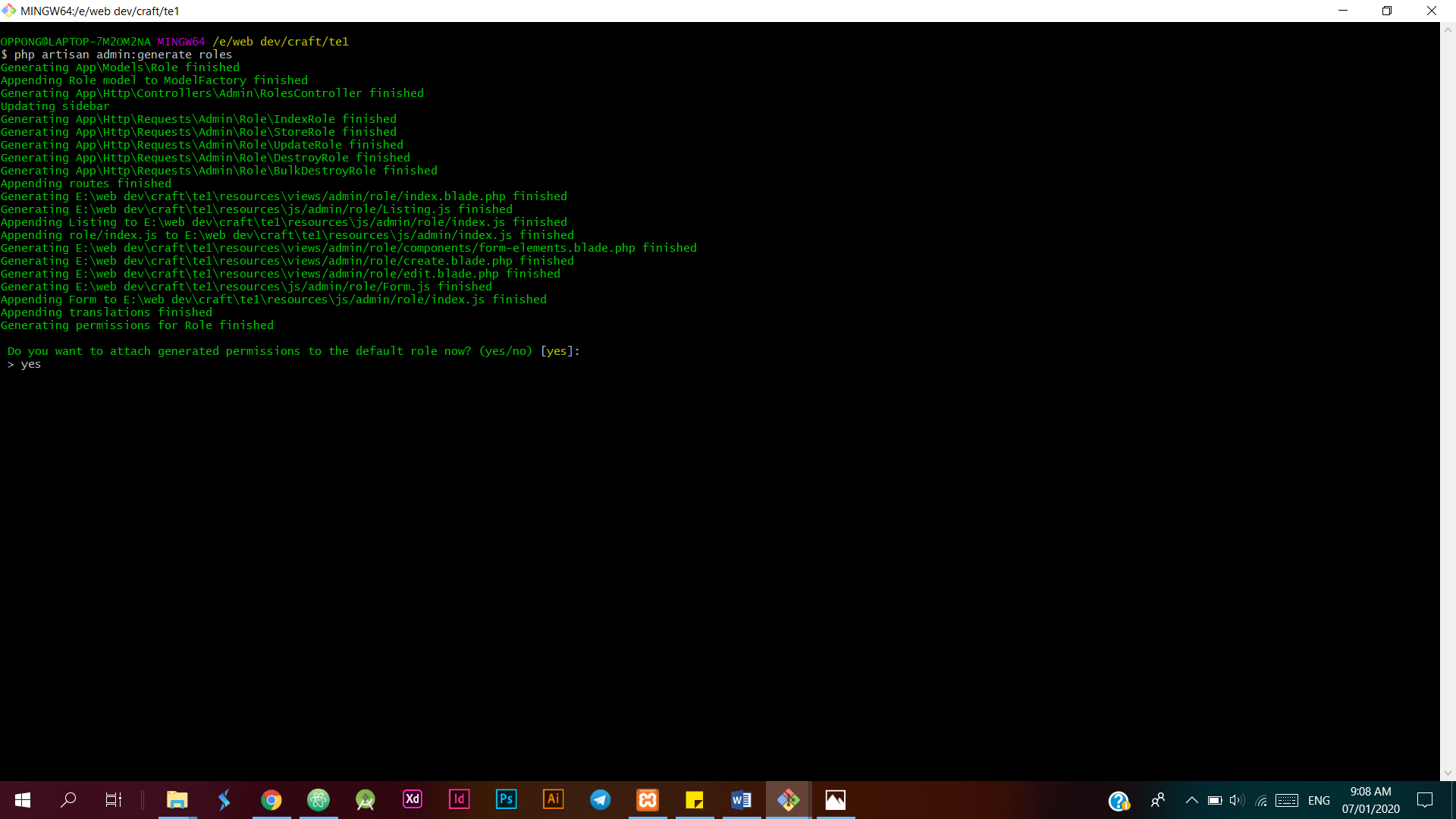Launch Android Studio from the taskbar
The height and width of the screenshot is (819, 1456).
(x=365, y=799)
